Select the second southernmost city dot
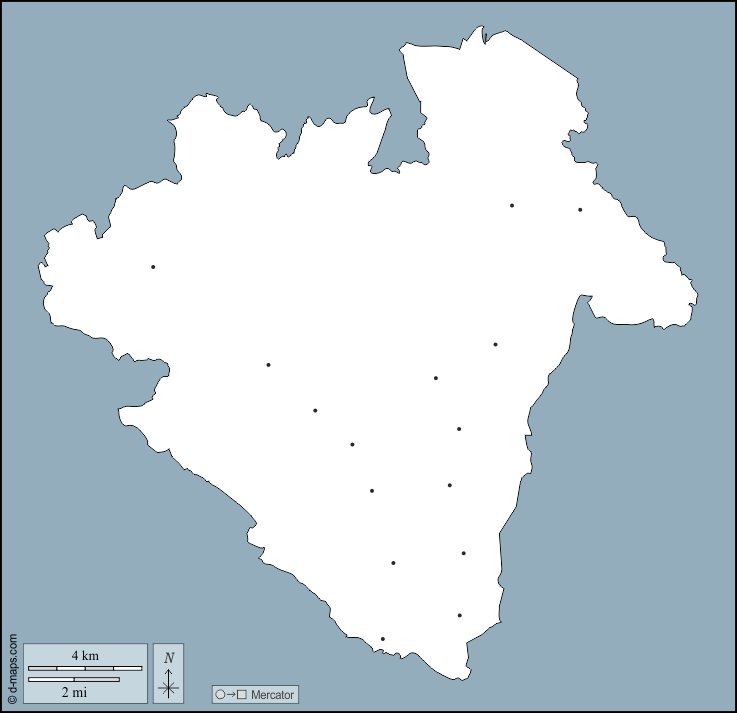The image size is (737, 713). 460,615
